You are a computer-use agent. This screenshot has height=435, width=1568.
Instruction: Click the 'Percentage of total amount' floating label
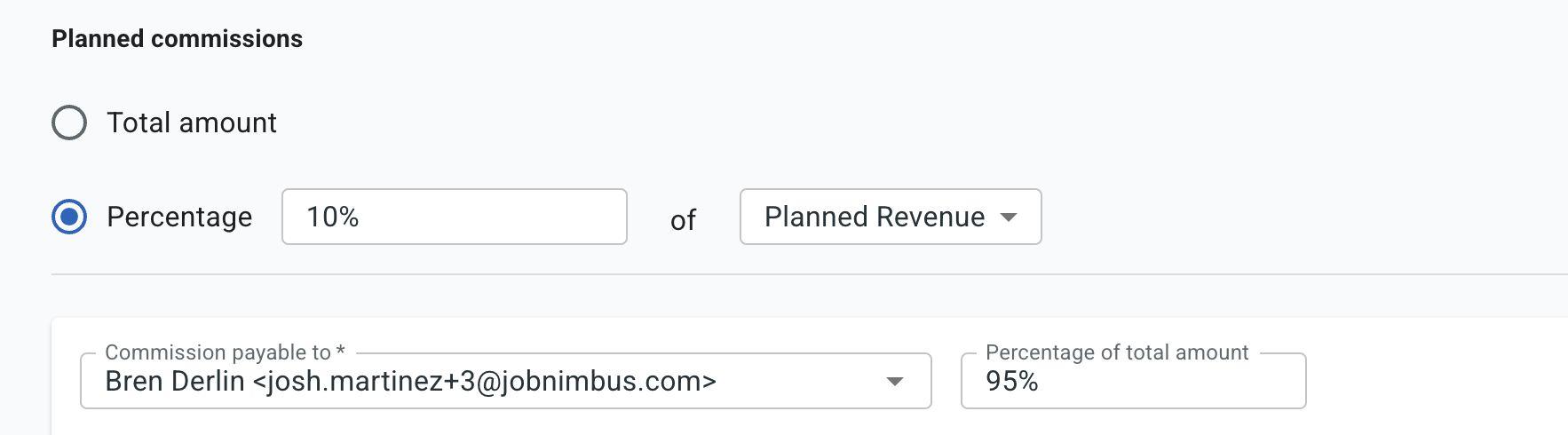tap(1117, 352)
